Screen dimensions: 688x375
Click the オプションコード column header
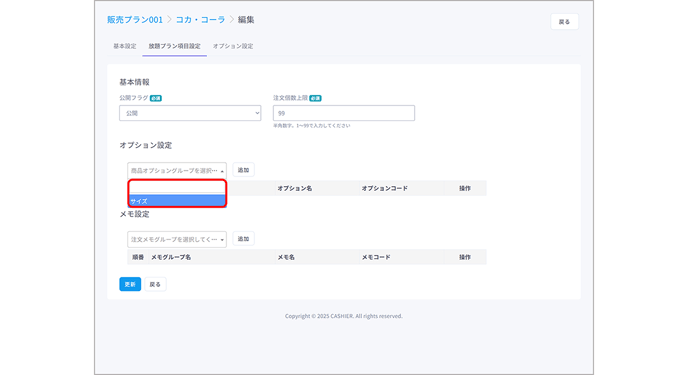click(385, 188)
